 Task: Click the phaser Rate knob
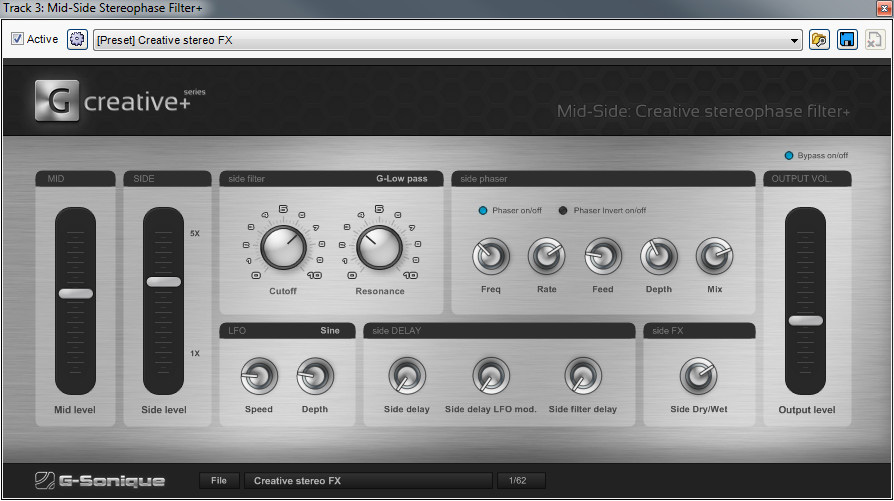tap(547, 256)
